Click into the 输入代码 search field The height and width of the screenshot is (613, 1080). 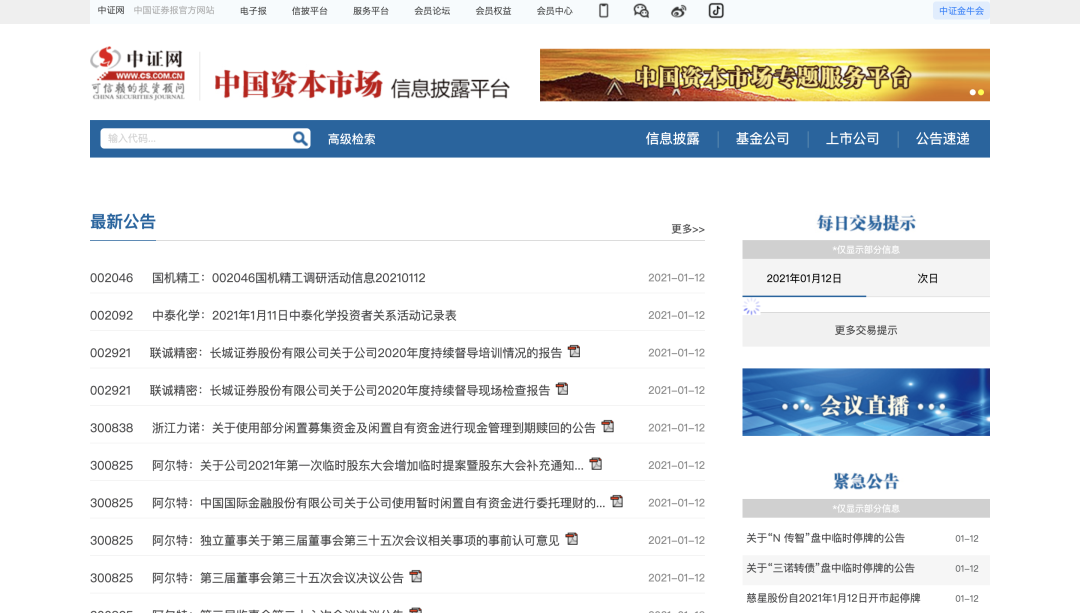196,138
